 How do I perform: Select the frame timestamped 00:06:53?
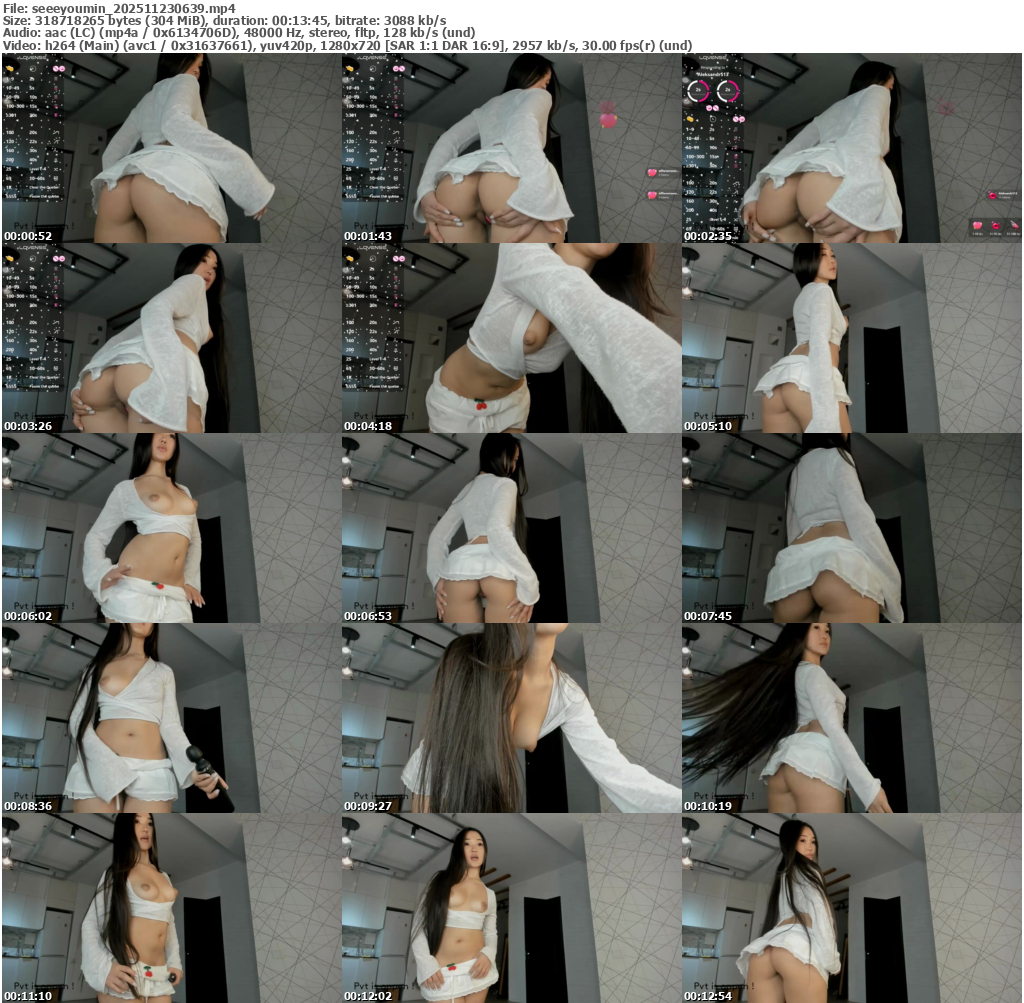(x=511, y=528)
